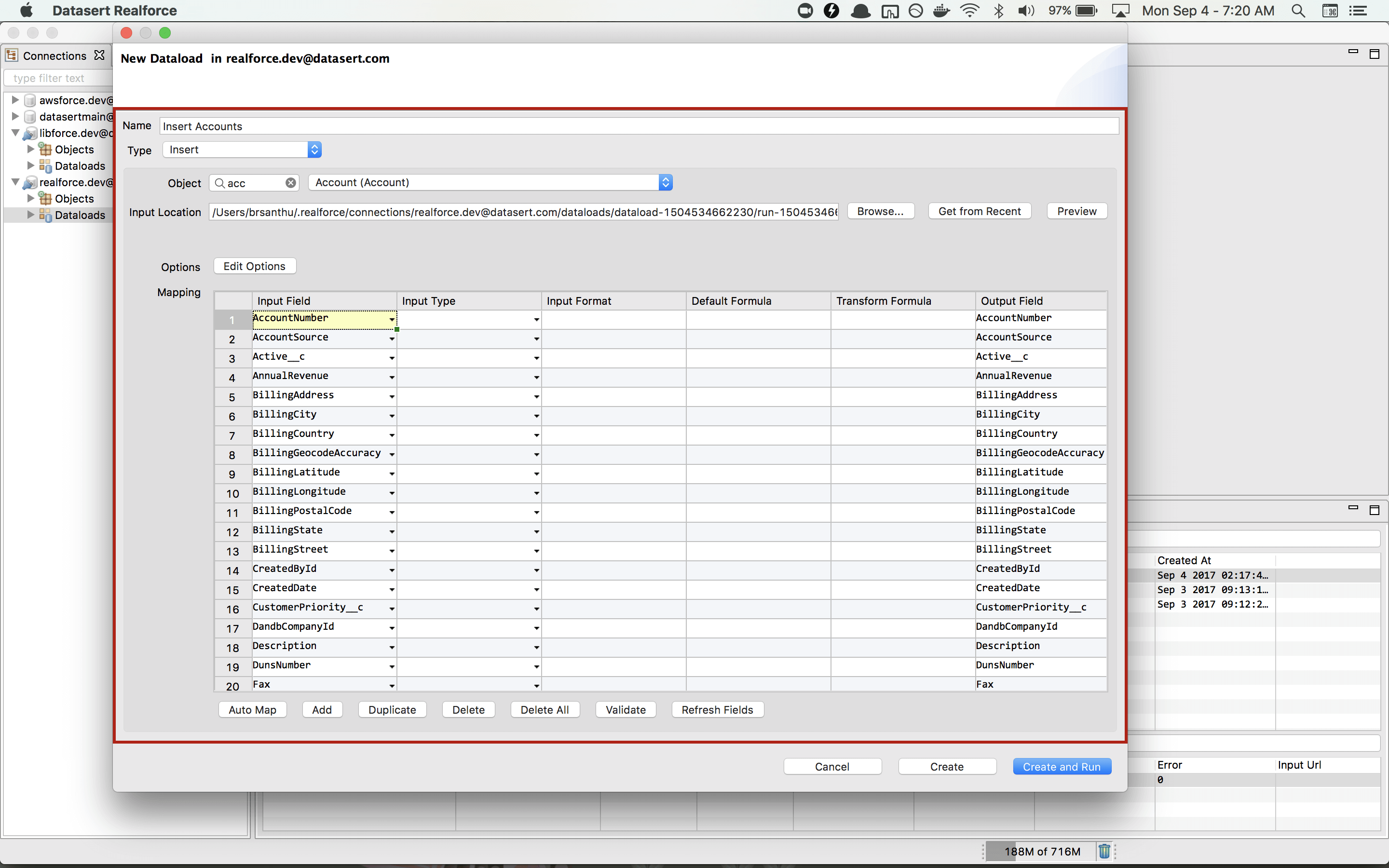Click the Delete button
The width and height of the screenshot is (1389, 868).
coord(468,709)
